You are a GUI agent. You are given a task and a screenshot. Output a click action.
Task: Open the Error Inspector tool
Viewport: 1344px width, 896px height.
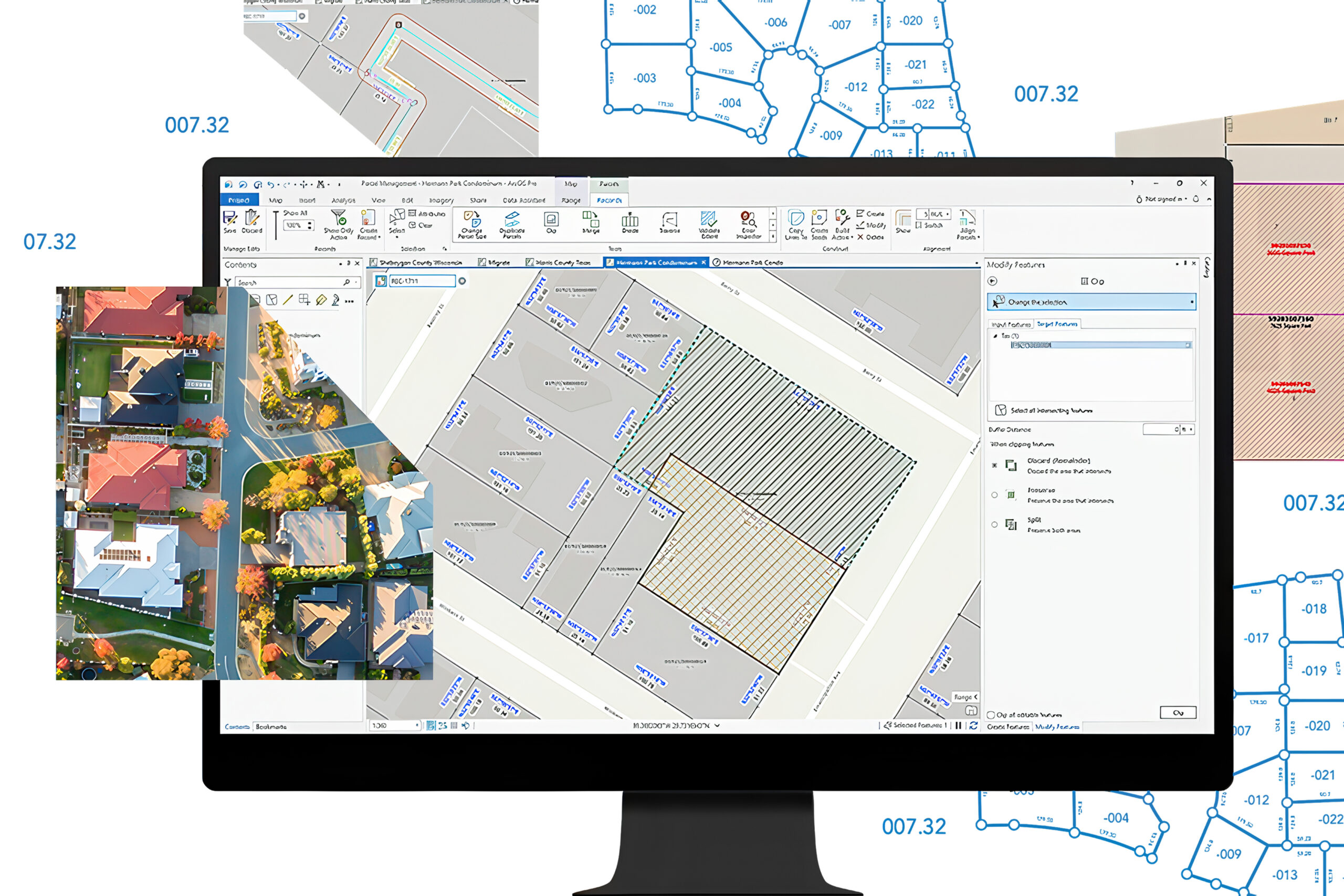coord(748,220)
